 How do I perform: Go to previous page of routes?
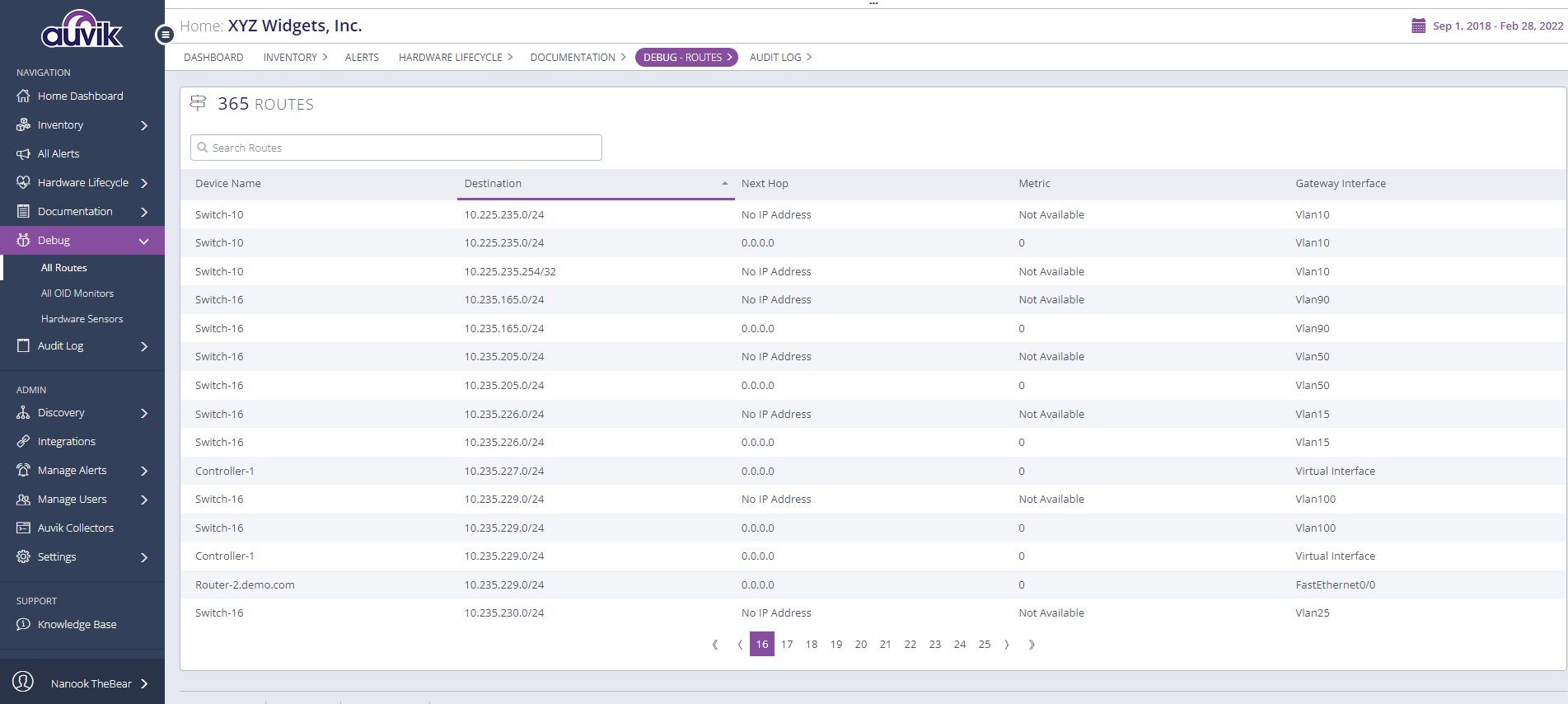(740, 645)
